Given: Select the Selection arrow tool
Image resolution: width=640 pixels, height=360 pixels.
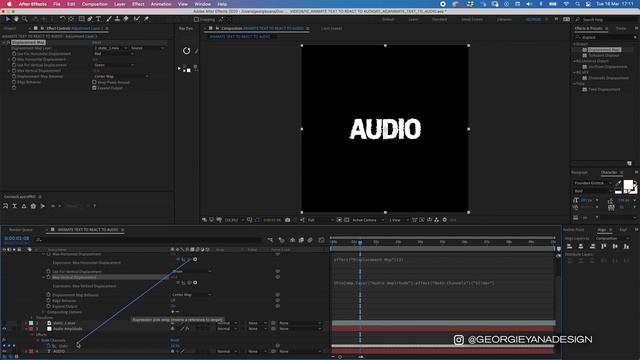Looking at the screenshot, I should tap(7, 19).
